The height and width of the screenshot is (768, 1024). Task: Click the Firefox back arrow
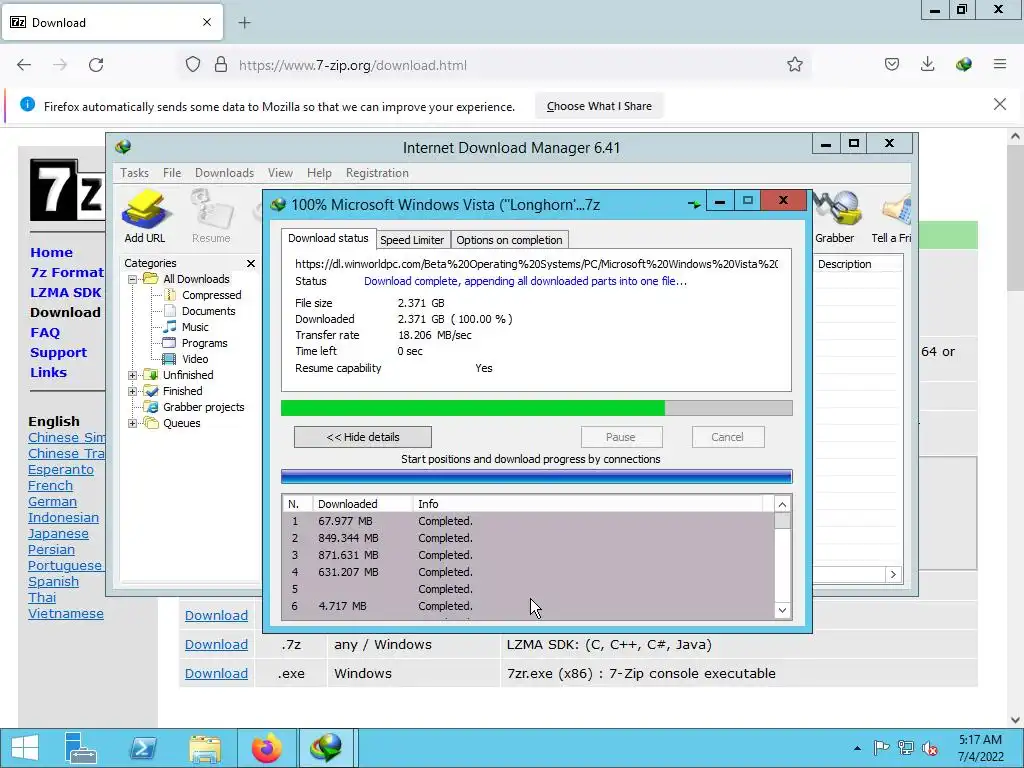[24, 65]
